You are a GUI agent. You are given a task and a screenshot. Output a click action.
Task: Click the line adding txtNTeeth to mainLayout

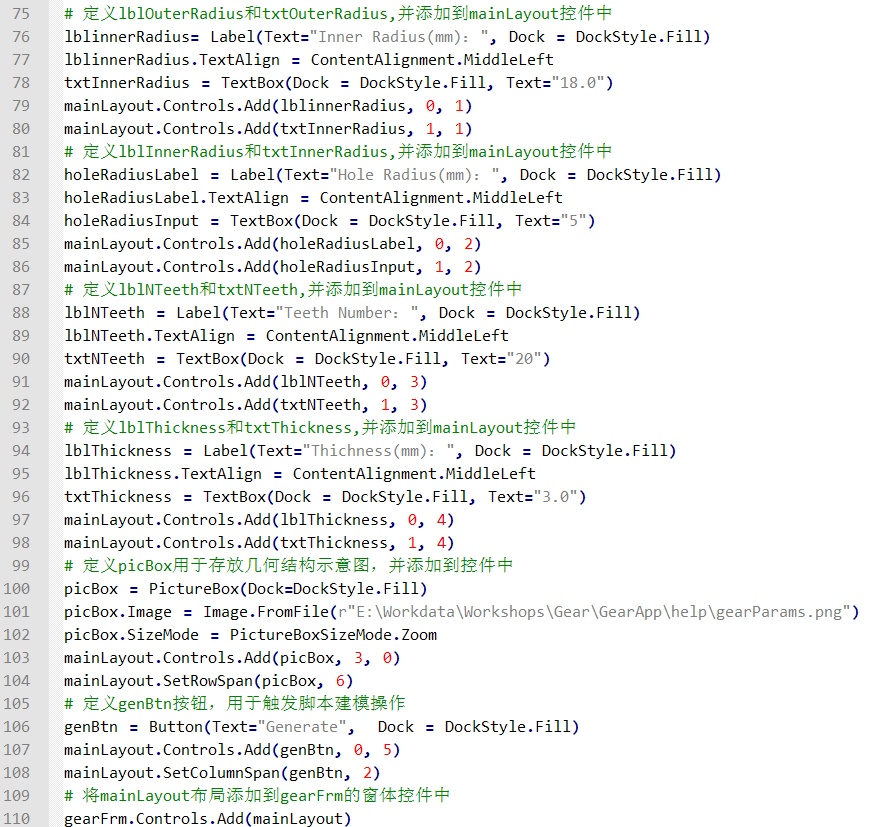click(x=246, y=405)
